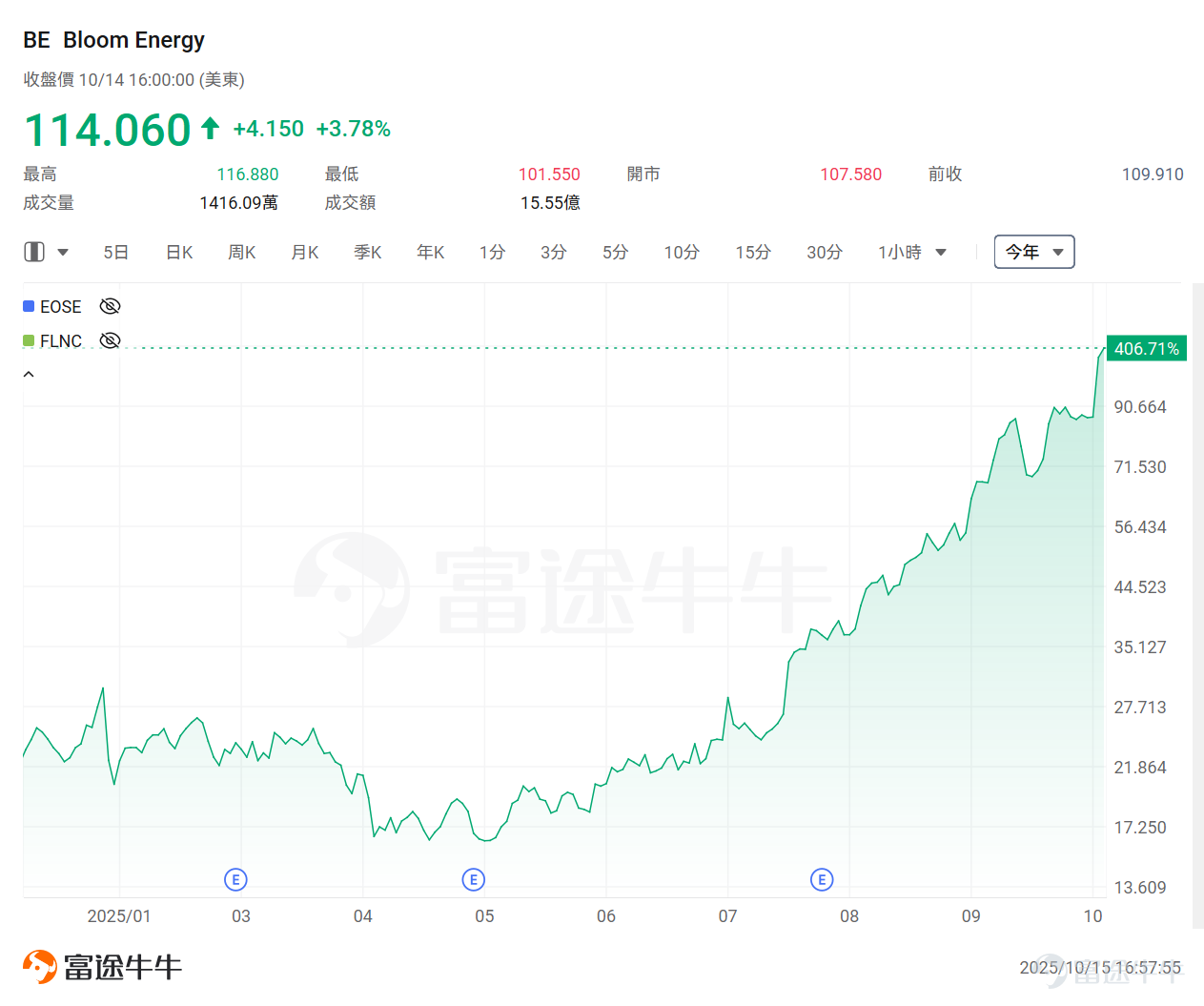This screenshot has height=1006, width=1204.
Task: Switch to the 5日 chart tab
Action: point(115,252)
